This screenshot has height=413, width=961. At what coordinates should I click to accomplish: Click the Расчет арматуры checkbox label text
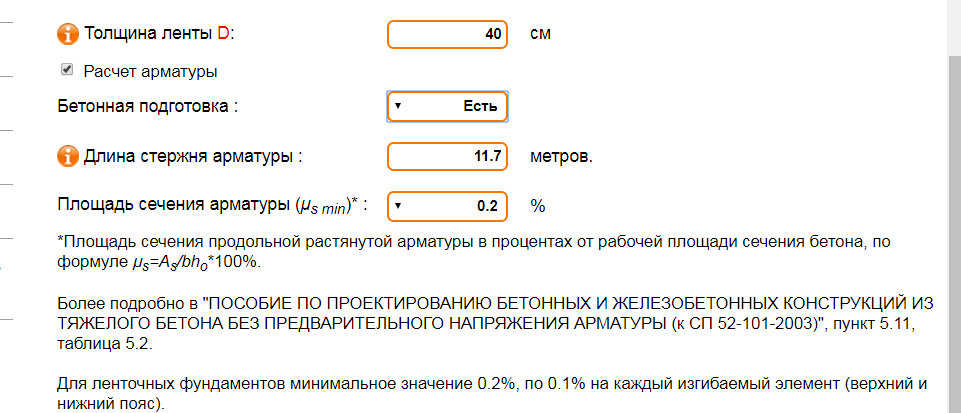pyautogui.click(x=151, y=72)
